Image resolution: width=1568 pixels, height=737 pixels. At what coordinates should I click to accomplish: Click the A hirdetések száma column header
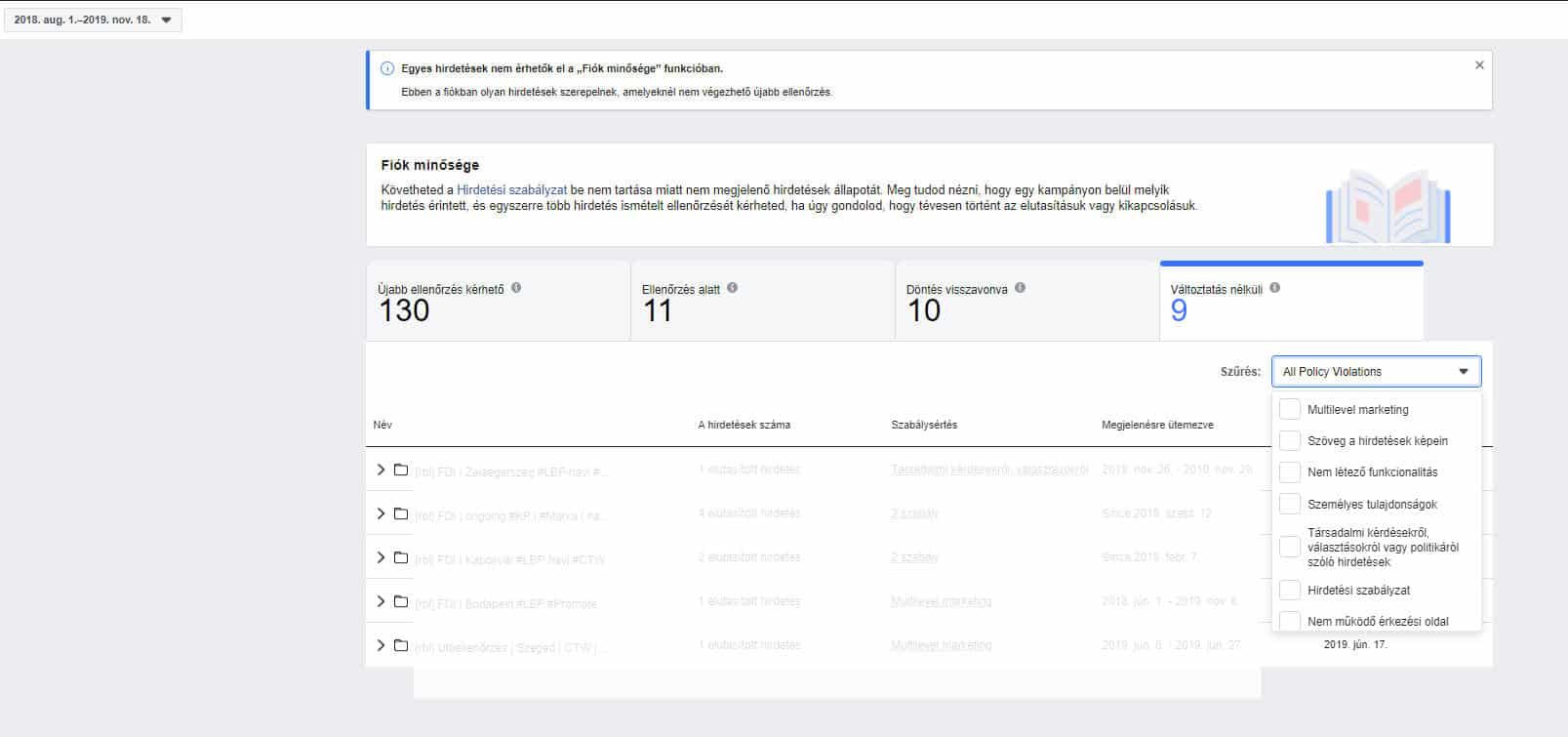pos(744,425)
